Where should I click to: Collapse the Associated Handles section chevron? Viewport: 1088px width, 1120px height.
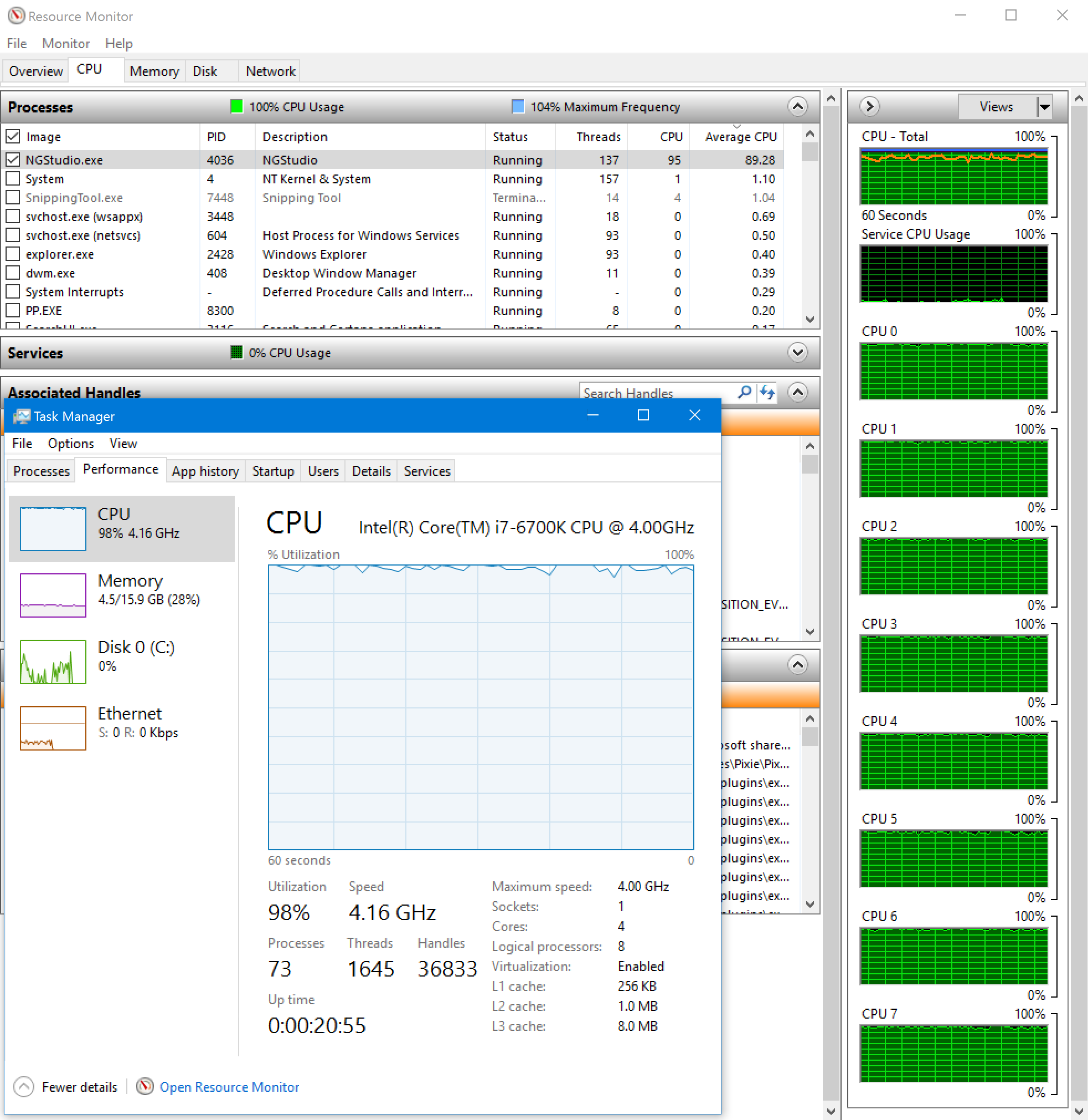pyautogui.click(x=798, y=392)
